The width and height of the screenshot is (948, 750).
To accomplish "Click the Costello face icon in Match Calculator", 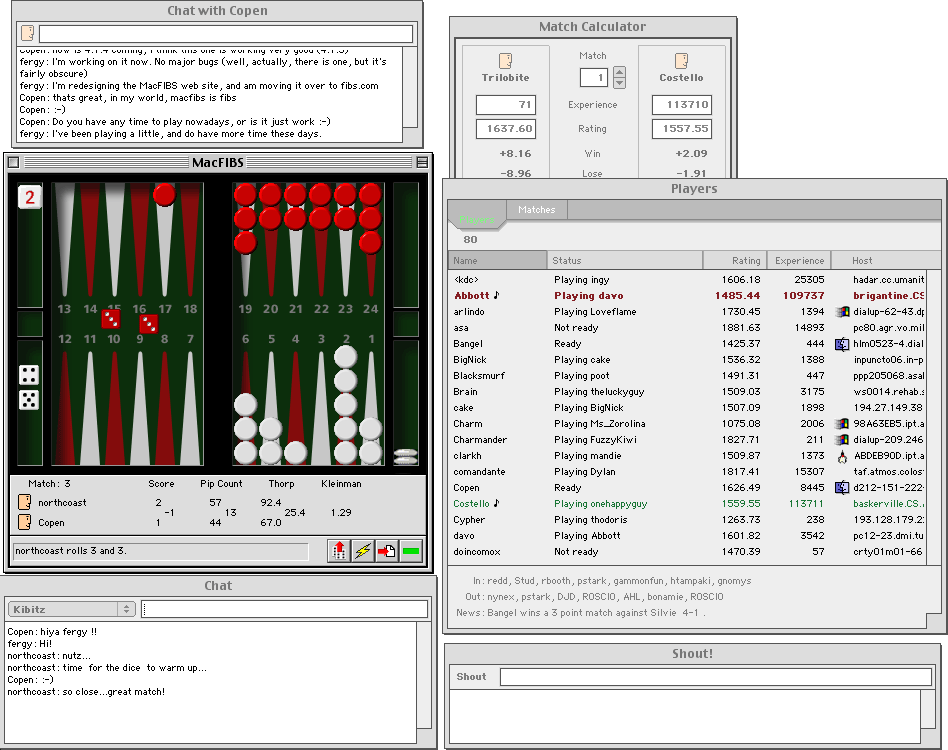I will click(x=681, y=60).
